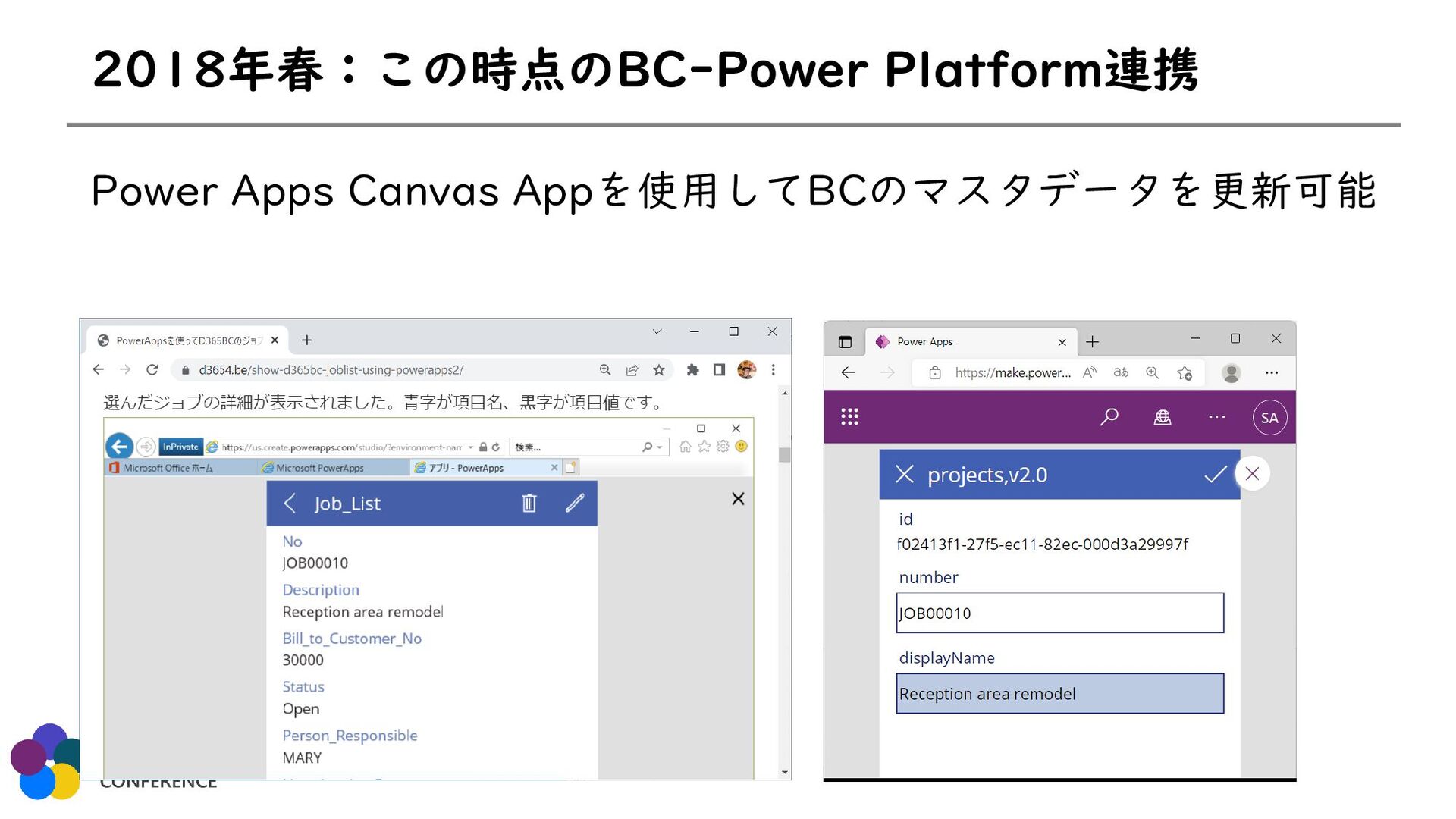
Task: Expand Chrome tab search chevron
Action: pos(657,331)
